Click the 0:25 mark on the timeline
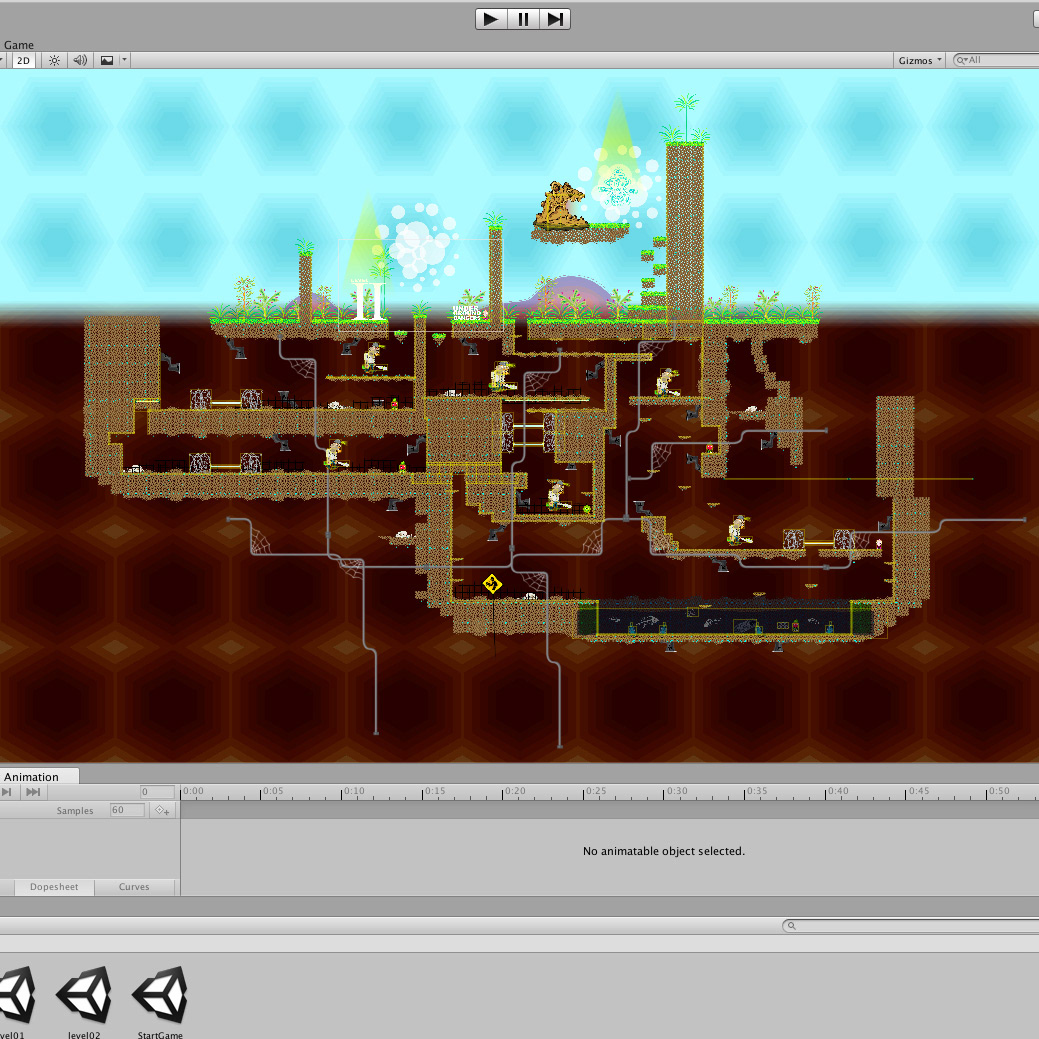1039x1039 pixels. coord(596,791)
